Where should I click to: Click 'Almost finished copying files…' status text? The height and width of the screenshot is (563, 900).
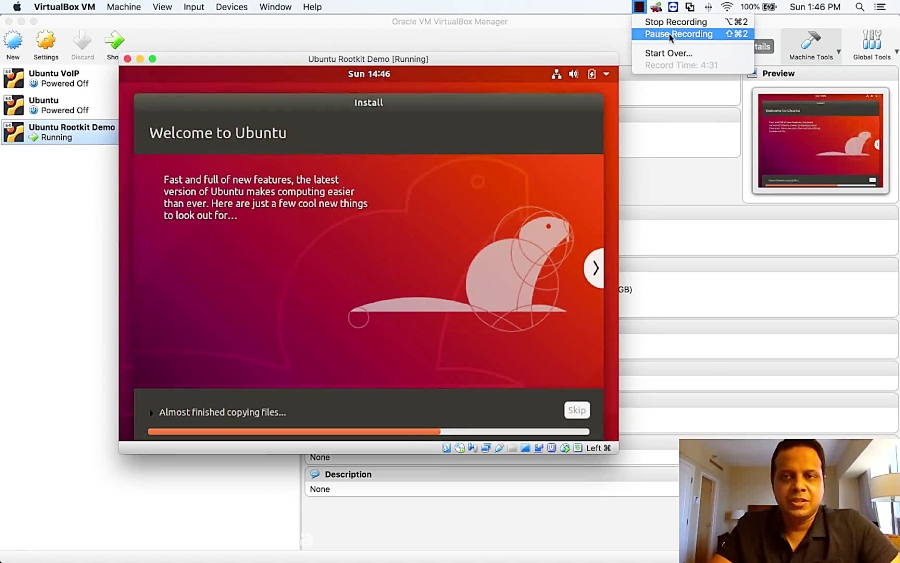(x=222, y=412)
